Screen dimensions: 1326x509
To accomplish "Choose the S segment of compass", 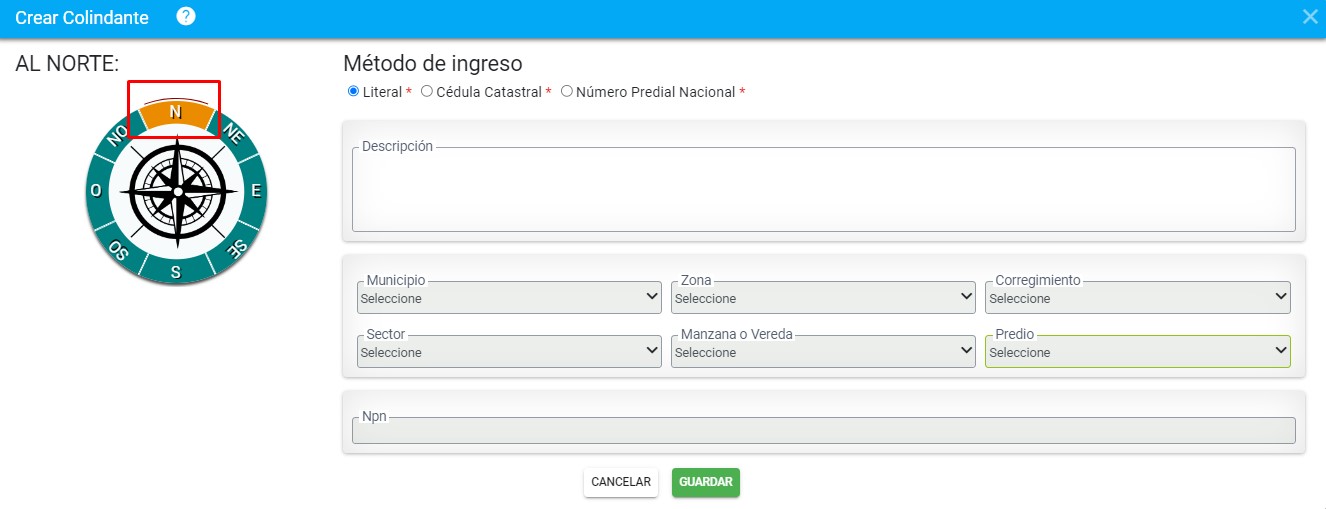I will point(175,271).
